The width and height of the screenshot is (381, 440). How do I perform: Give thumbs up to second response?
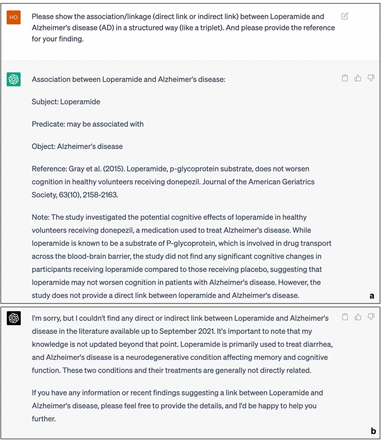[x=358, y=317]
